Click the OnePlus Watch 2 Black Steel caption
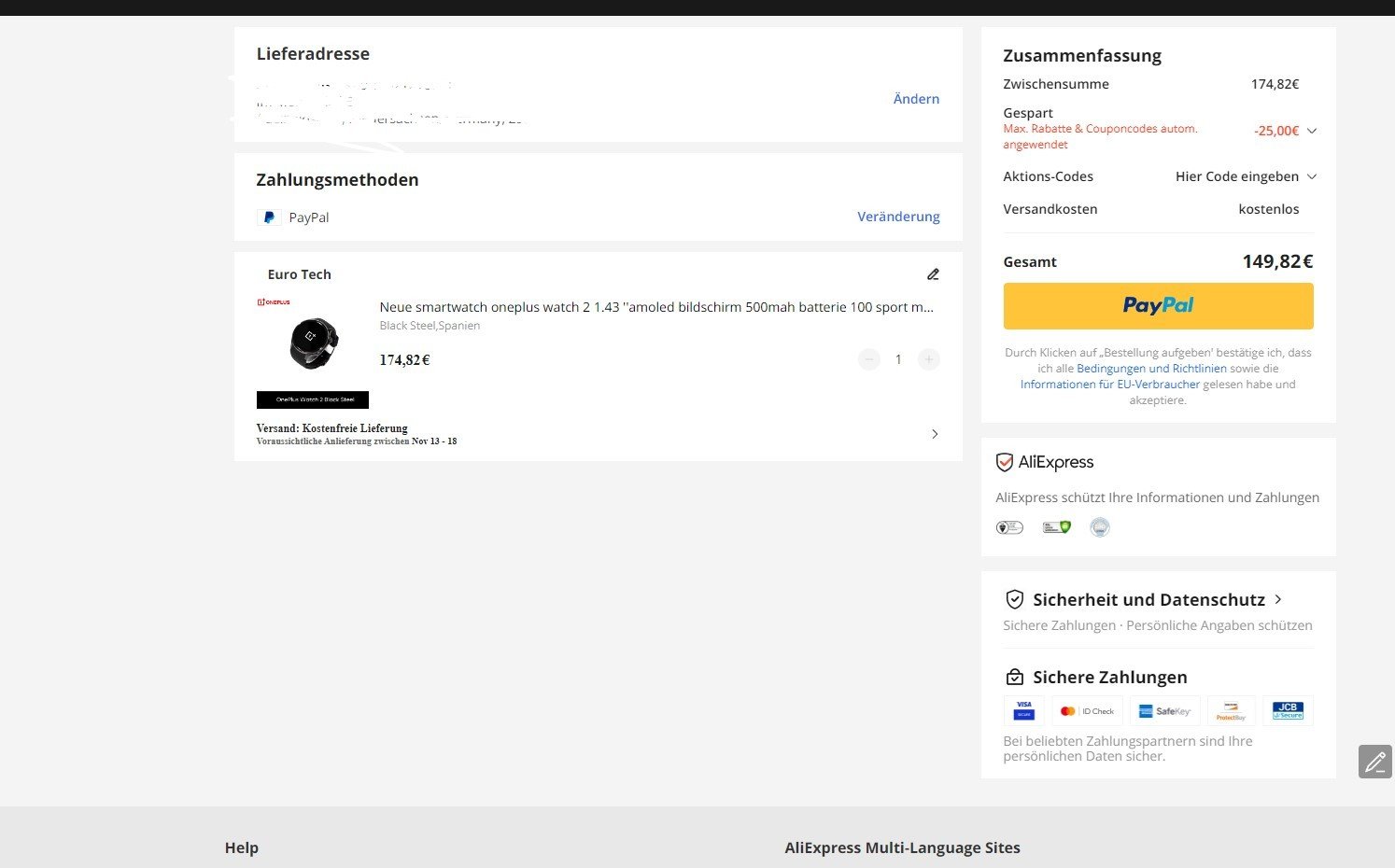 (313, 399)
